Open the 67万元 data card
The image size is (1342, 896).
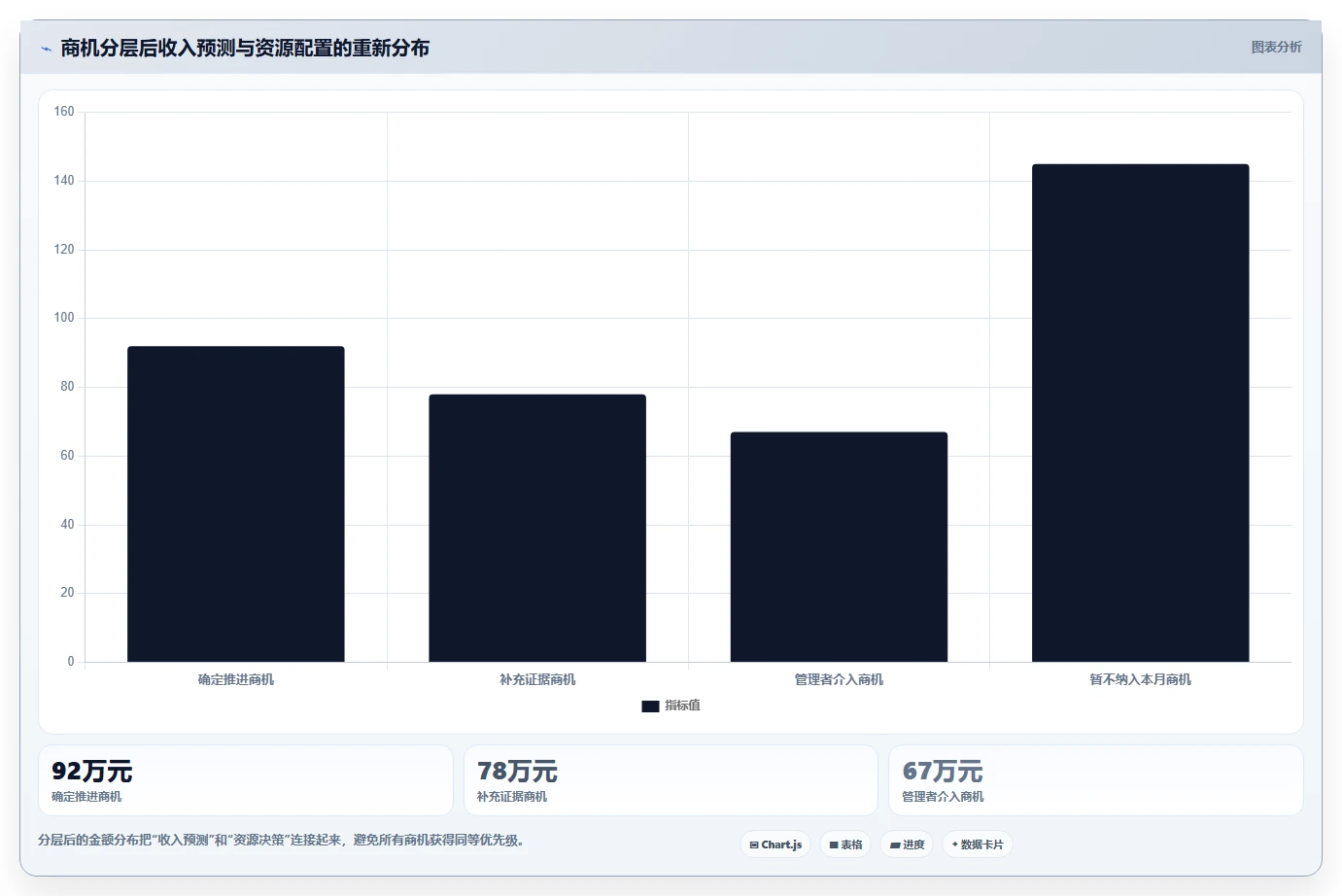pos(1096,780)
